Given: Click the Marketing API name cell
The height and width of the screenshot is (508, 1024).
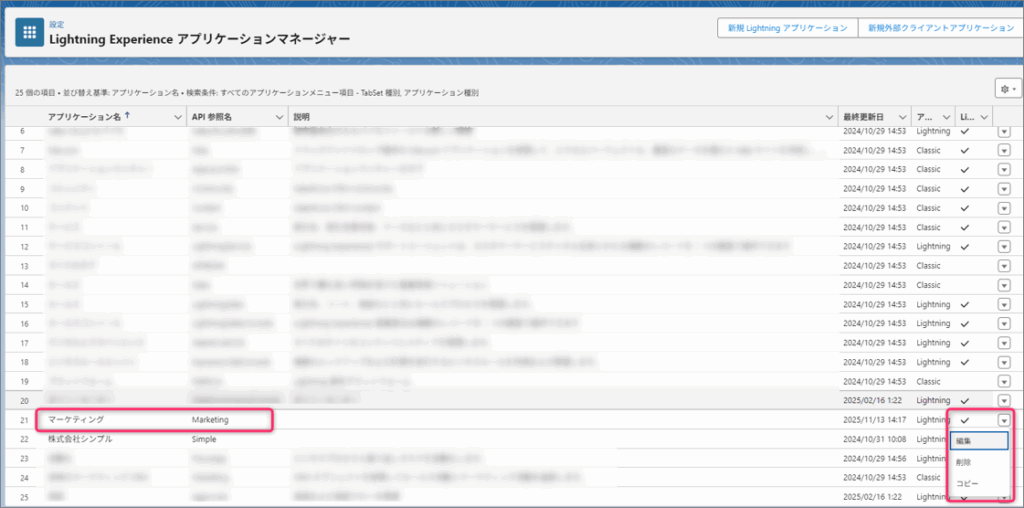Looking at the screenshot, I should (x=210, y=420).
